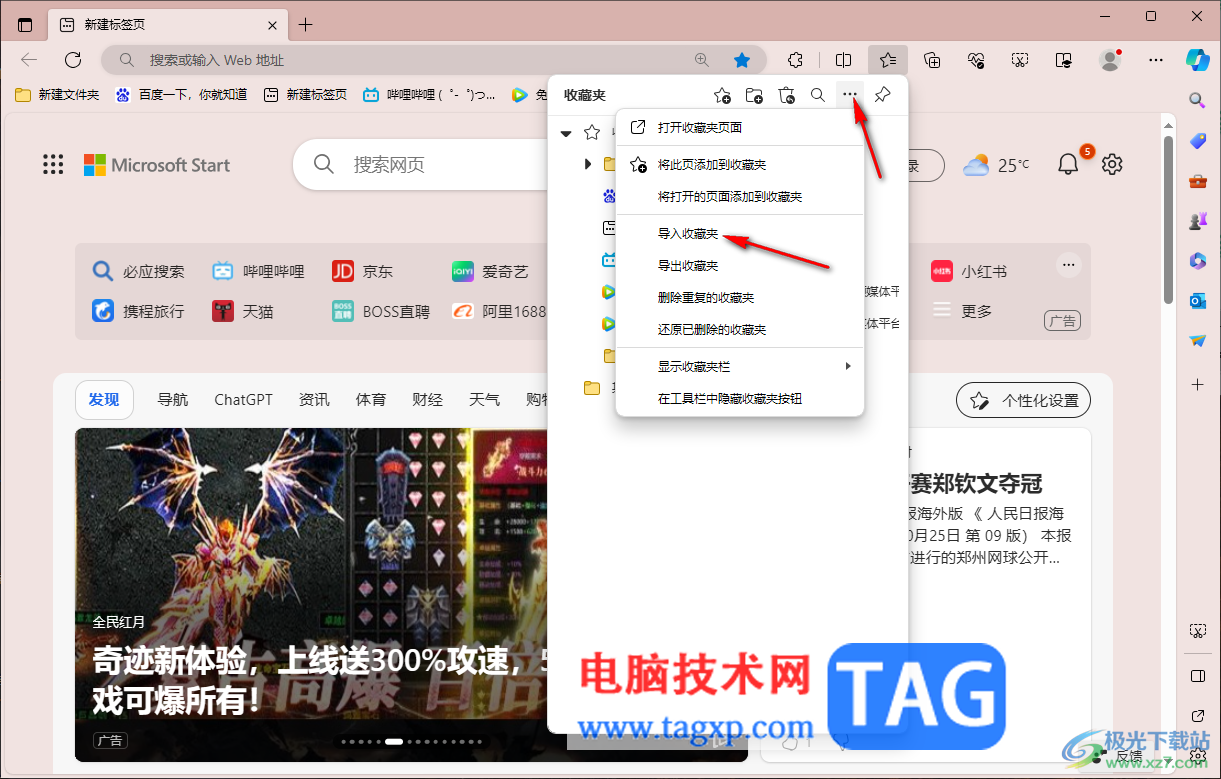The width and height of the screenshot is (1221, 779).
Task: Click the profile avatar icon
Action: coord(1110,60)
